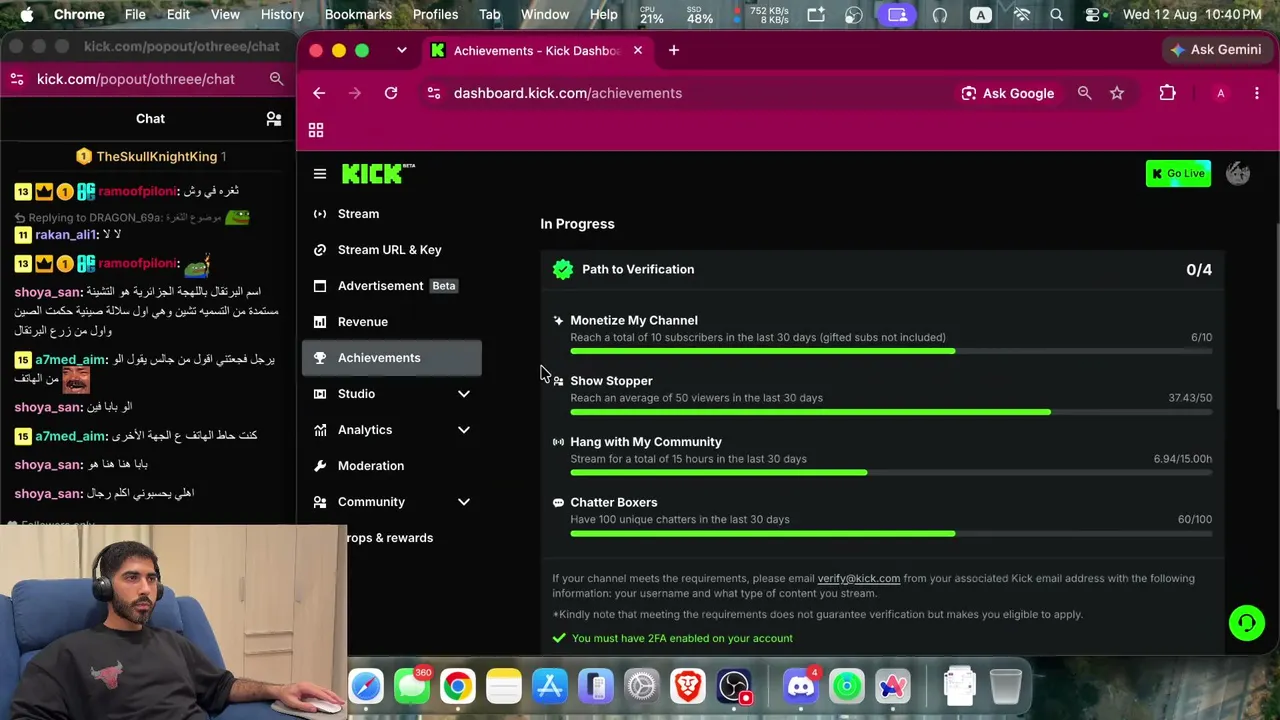The width and height of the screenshot is (1280, 720).
Task: Click the 6.94/15.00h stream hours value
Action: click(1183, 459)
